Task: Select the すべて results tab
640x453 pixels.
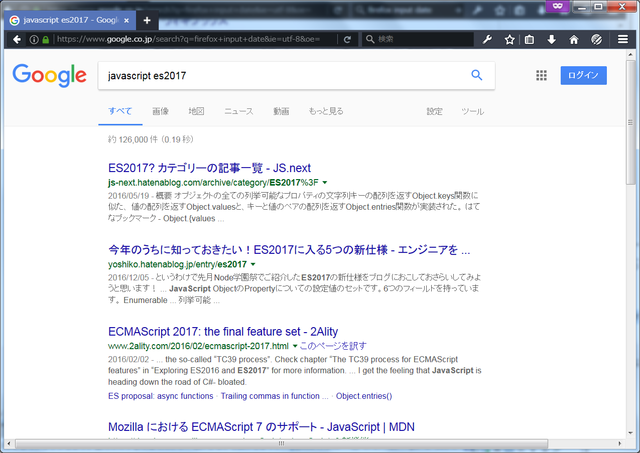Action: pyautogui.click(x=120, y=111)
